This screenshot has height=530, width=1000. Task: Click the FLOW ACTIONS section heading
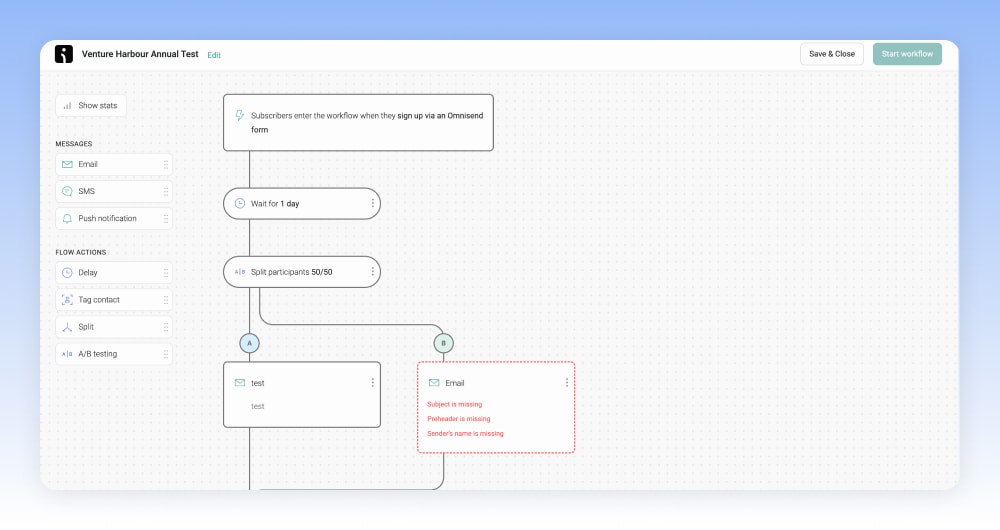click(x=81, y=253)
